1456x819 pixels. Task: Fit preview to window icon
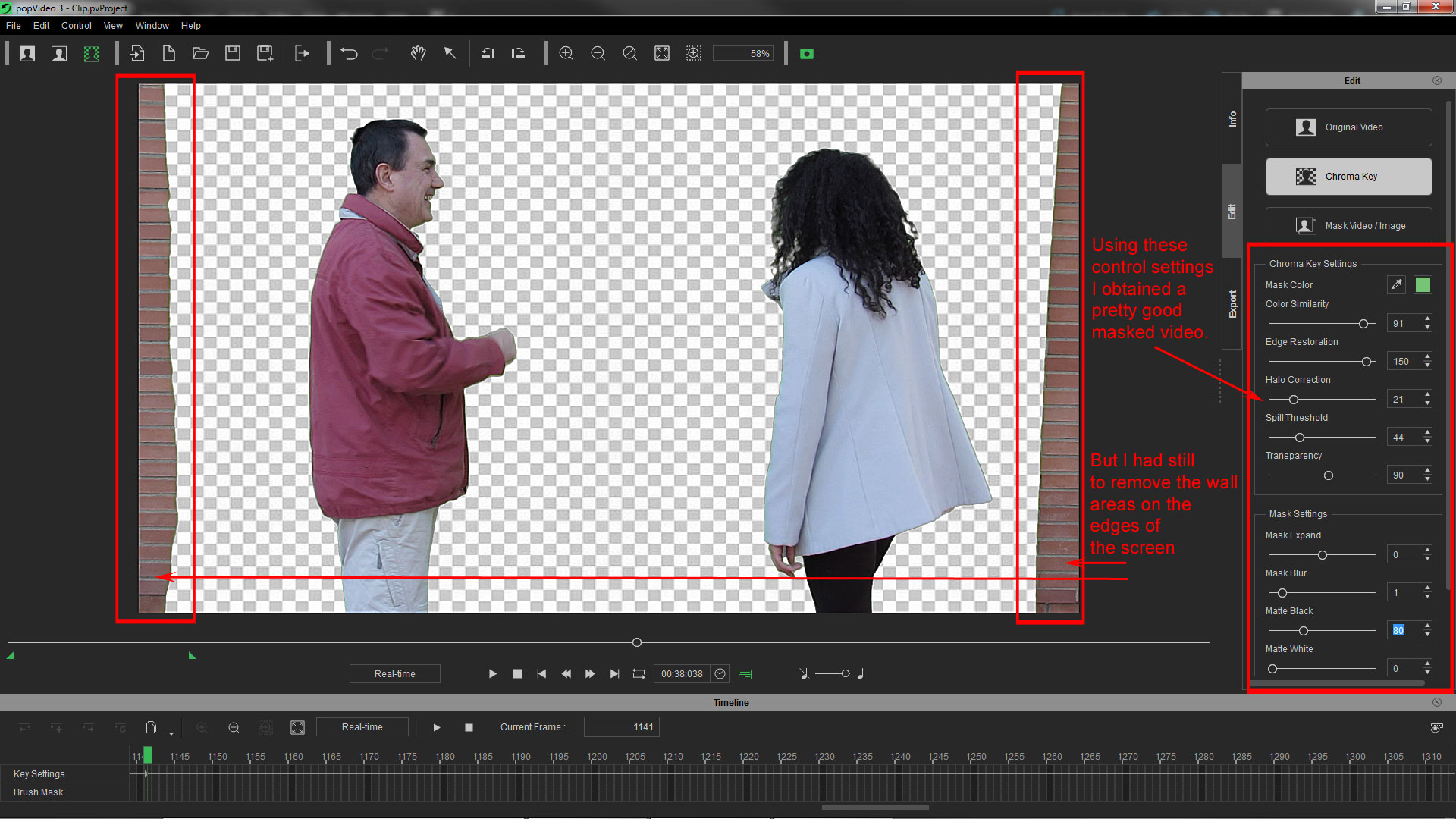pos(662,54)
